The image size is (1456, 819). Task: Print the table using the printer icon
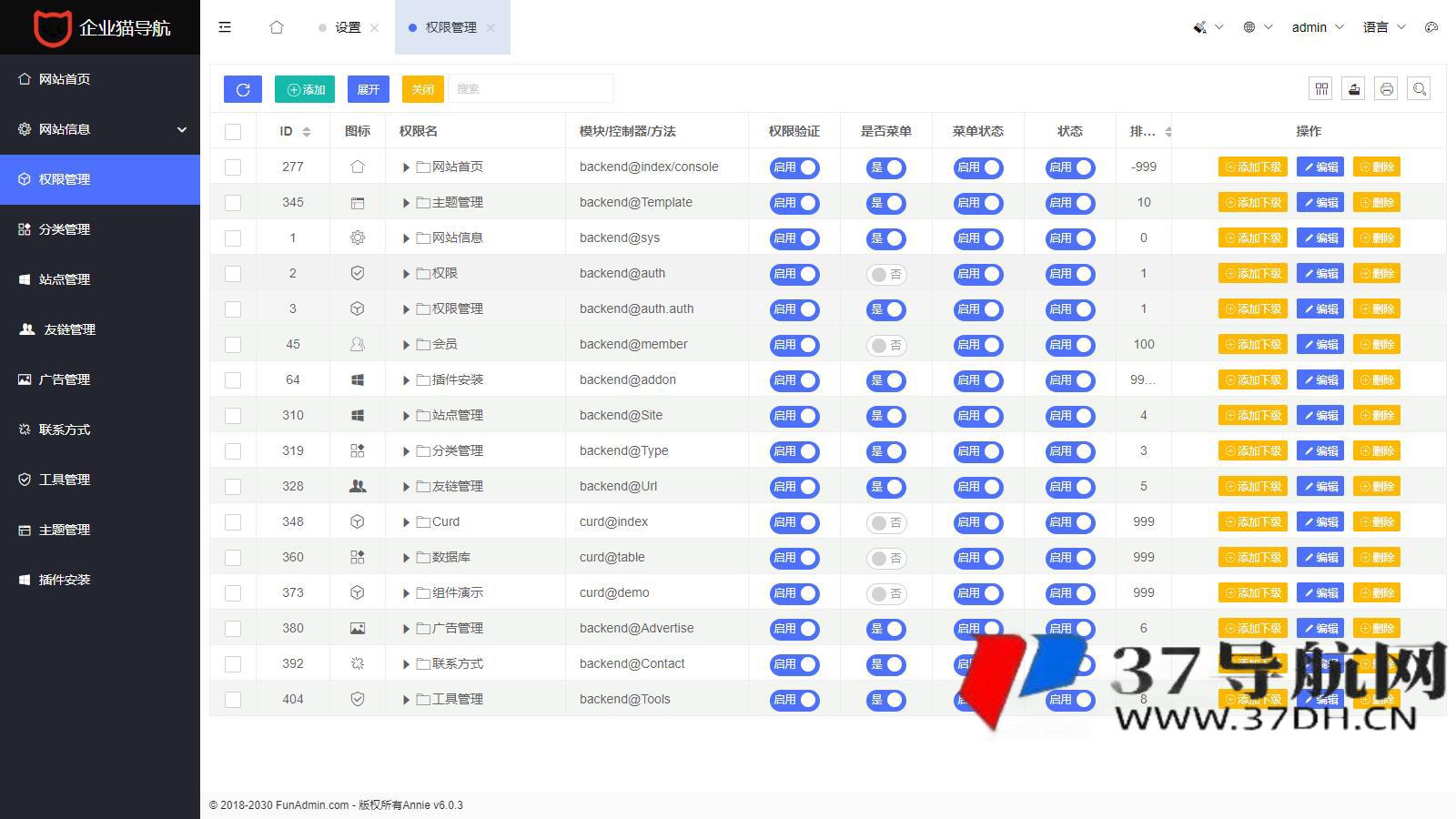tap(1386, 89)
